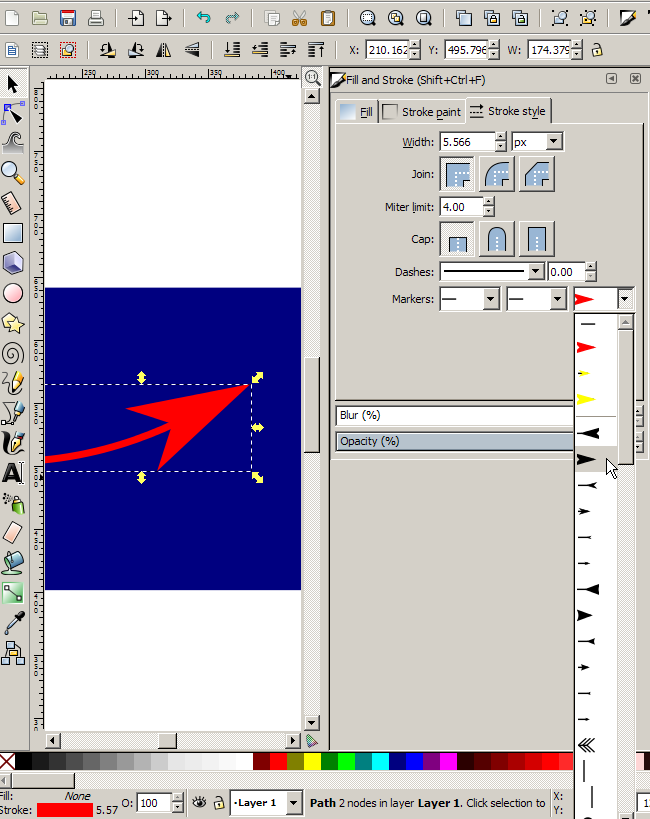Image resolution: width=650 pixels, height=819 pixels.
Task: Select the Bezier pen tool
Action: (13, 413)
